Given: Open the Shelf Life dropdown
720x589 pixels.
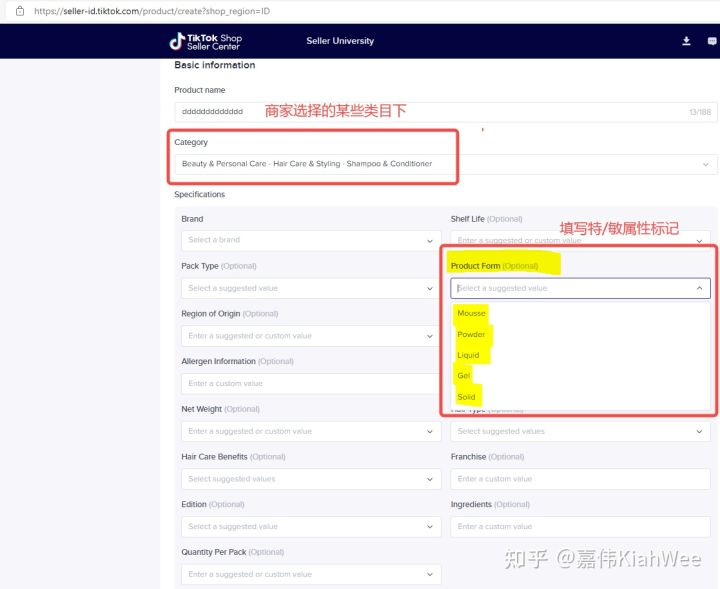Looking at the screenshot, I should tap(580, 240).
